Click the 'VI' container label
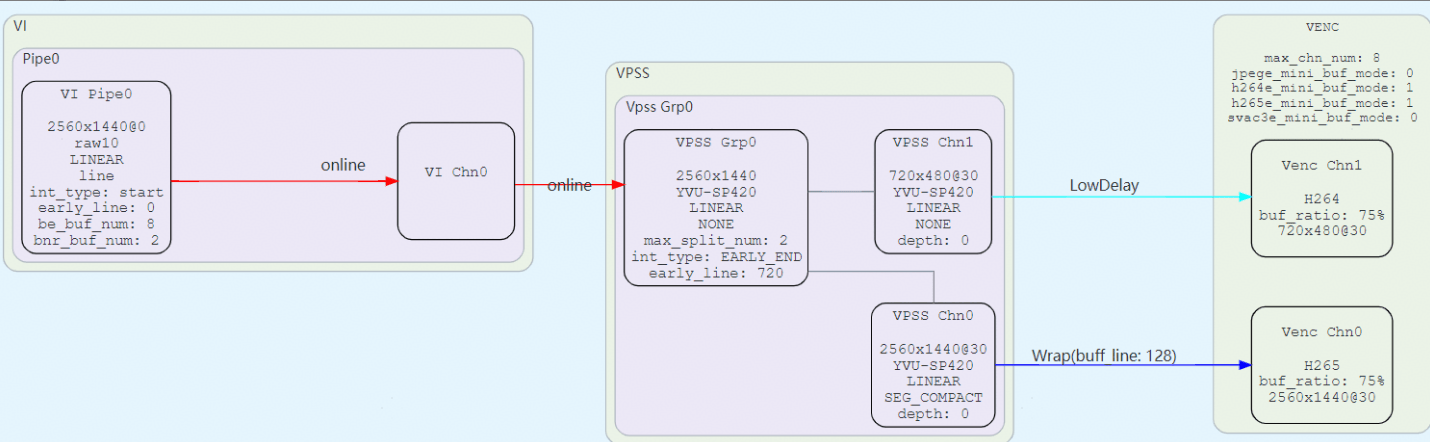Image resolution: width=1430 pixels, height=442 pixels. [20, 25]
